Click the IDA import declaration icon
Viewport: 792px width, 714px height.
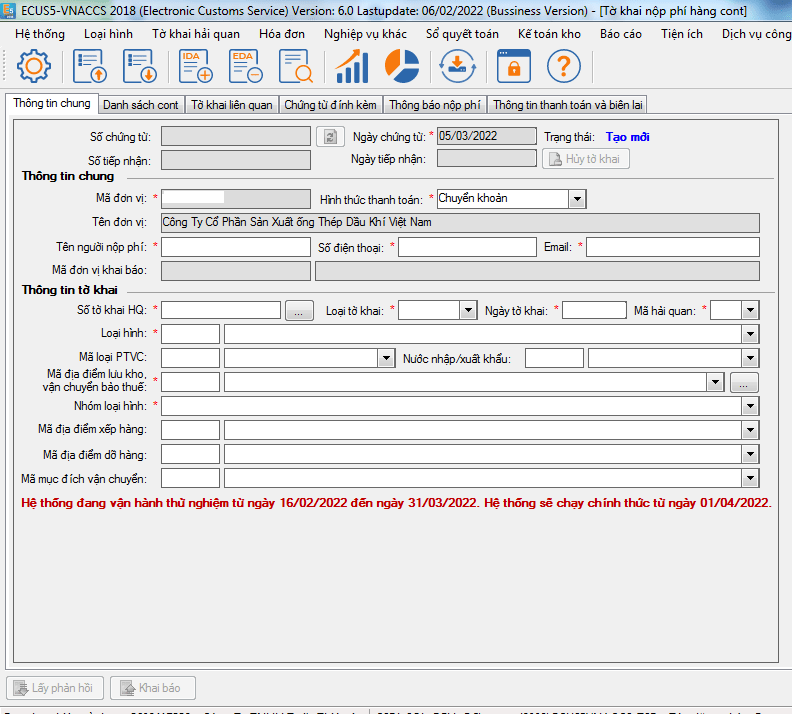coord(195,68)
